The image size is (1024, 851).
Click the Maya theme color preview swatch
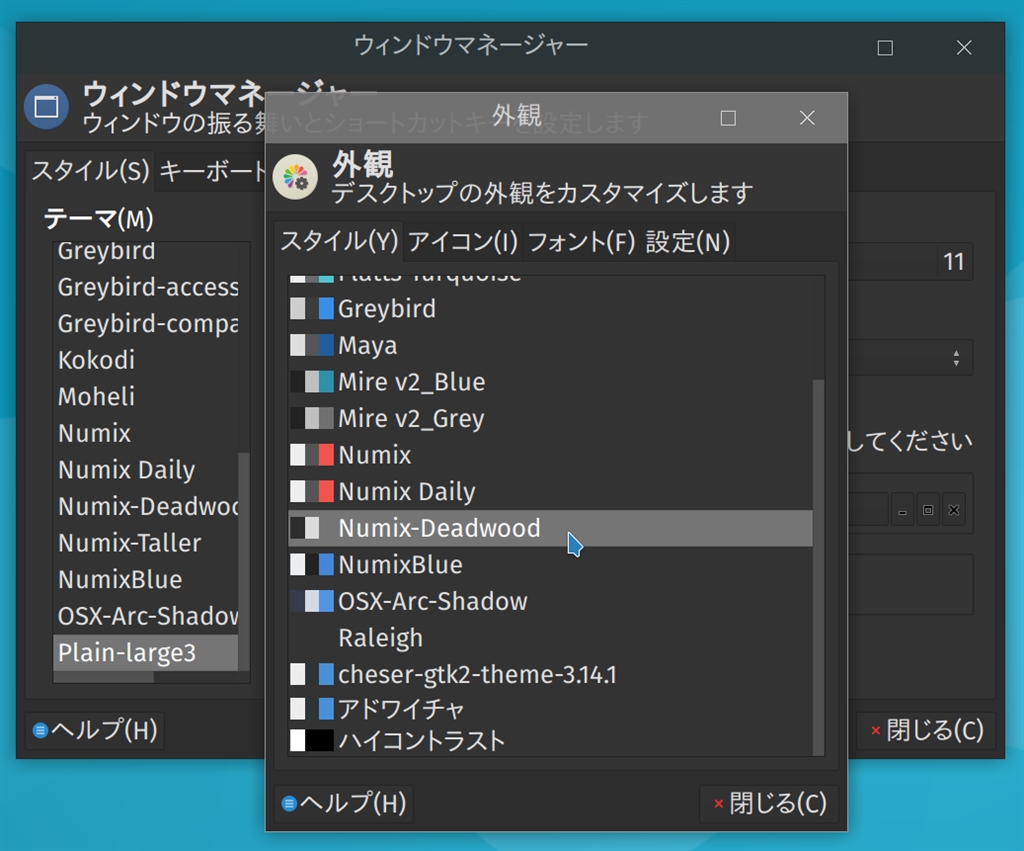pyautogui.click(x=312, y=345)
